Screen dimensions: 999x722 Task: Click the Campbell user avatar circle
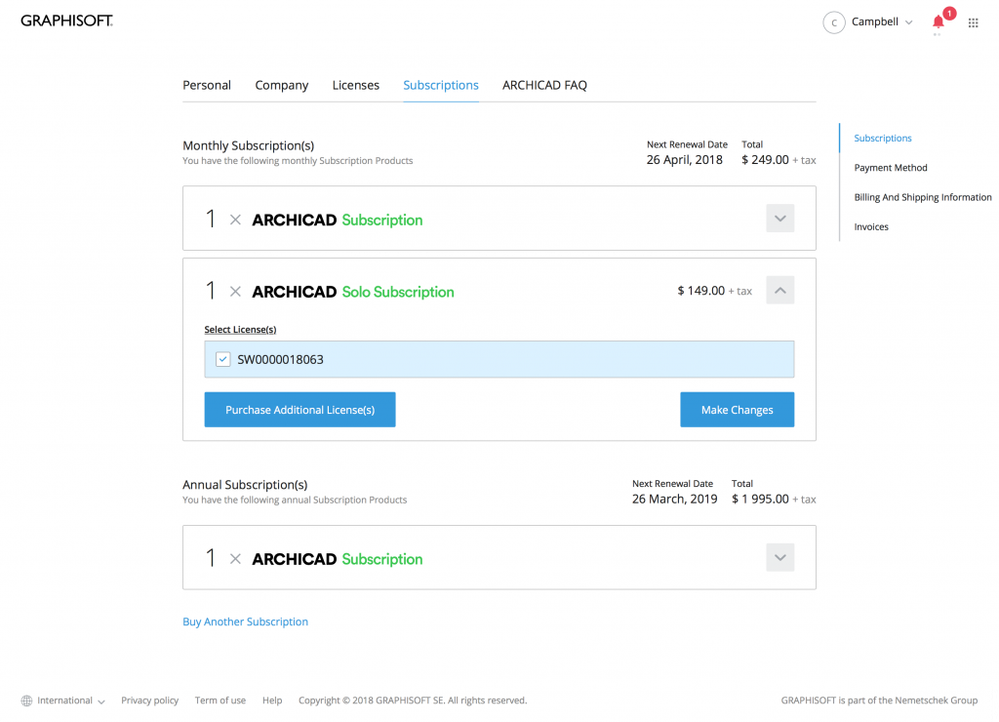[834, 22]
